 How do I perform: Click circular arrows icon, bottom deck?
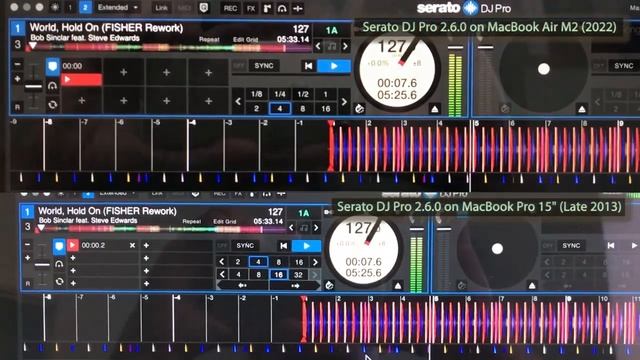[59, 282]
